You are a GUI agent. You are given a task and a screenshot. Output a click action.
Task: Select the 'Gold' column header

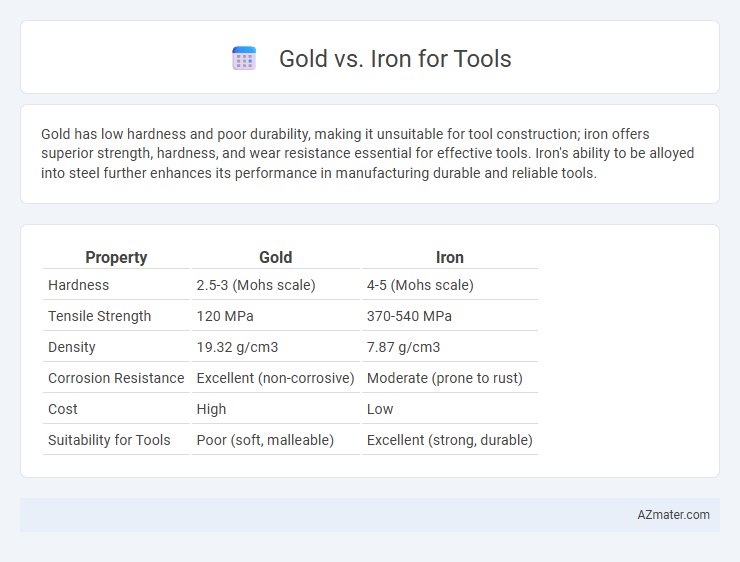(276, 258)
